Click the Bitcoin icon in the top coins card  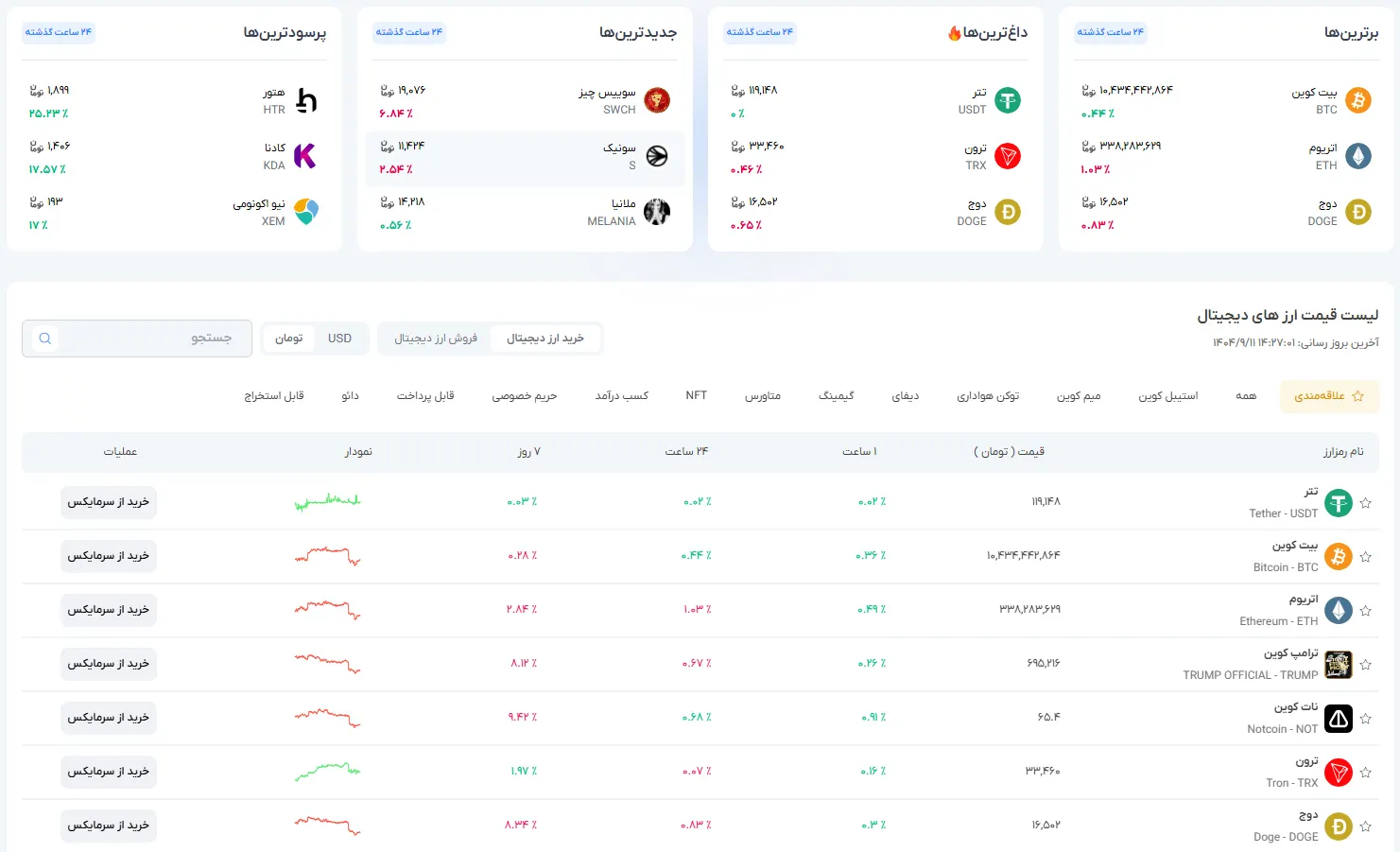coord(1357,100)
